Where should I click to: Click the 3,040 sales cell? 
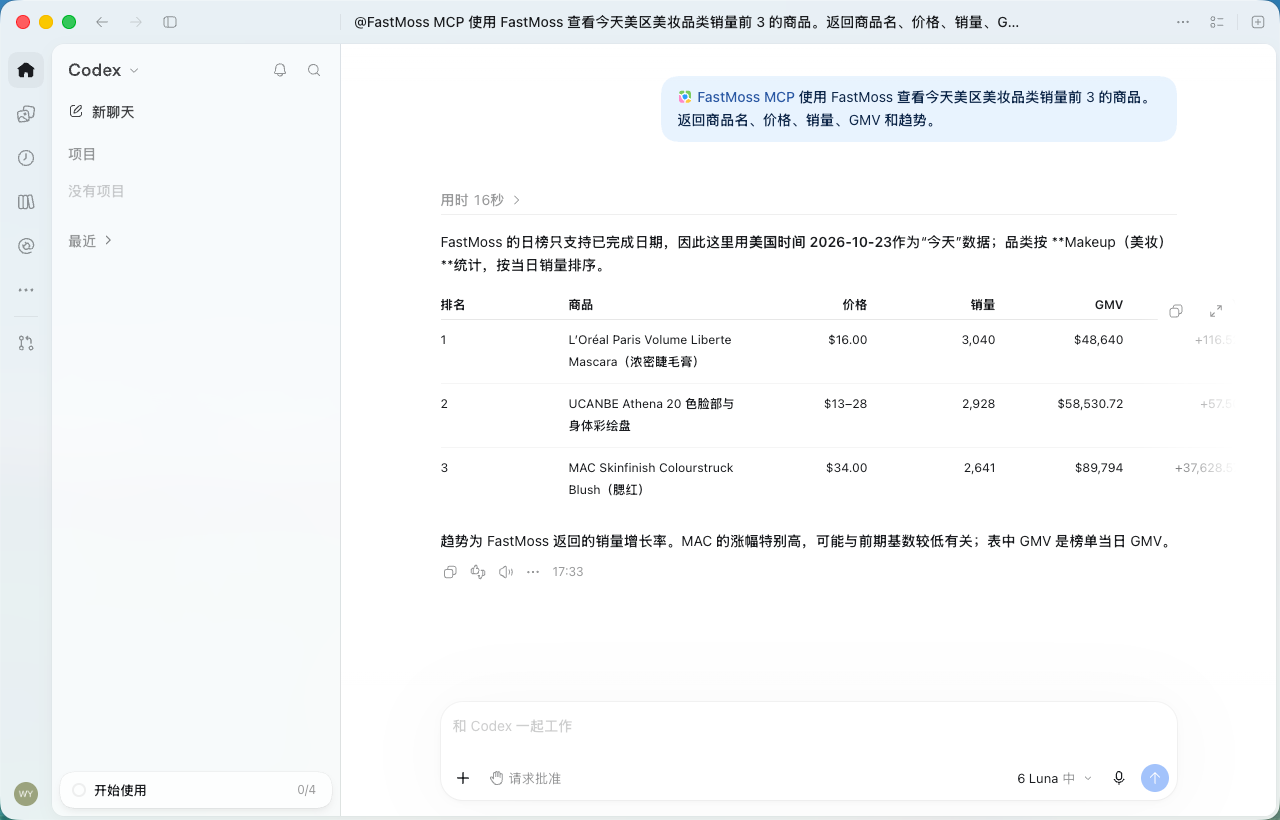(x=979, y=340)
